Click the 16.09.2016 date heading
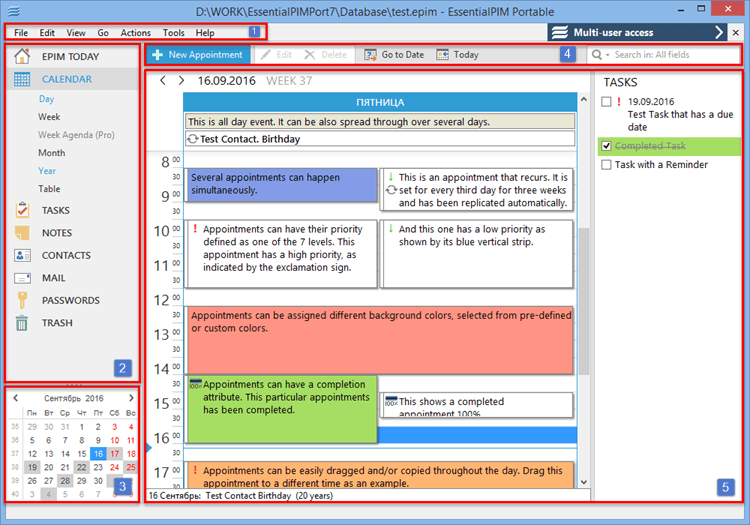This screenshot has width=750, height=525. [227, 81]
